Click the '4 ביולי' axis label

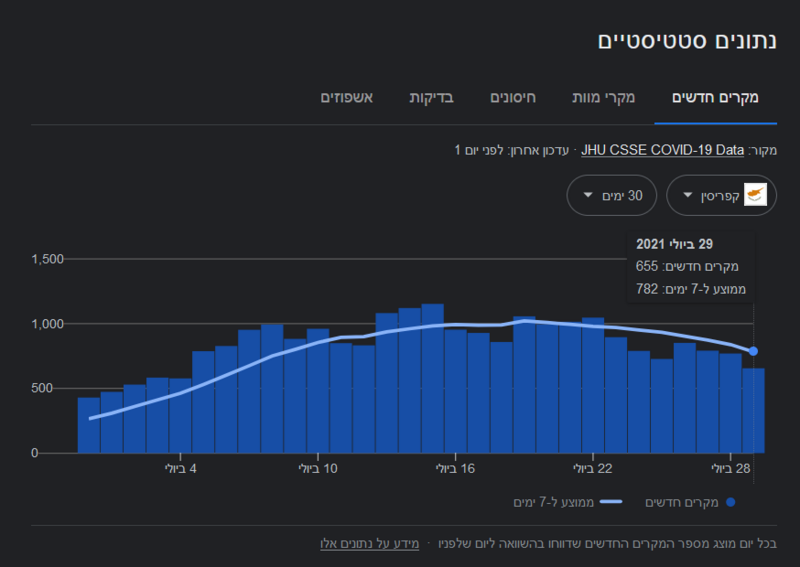(x=181, y=469)
